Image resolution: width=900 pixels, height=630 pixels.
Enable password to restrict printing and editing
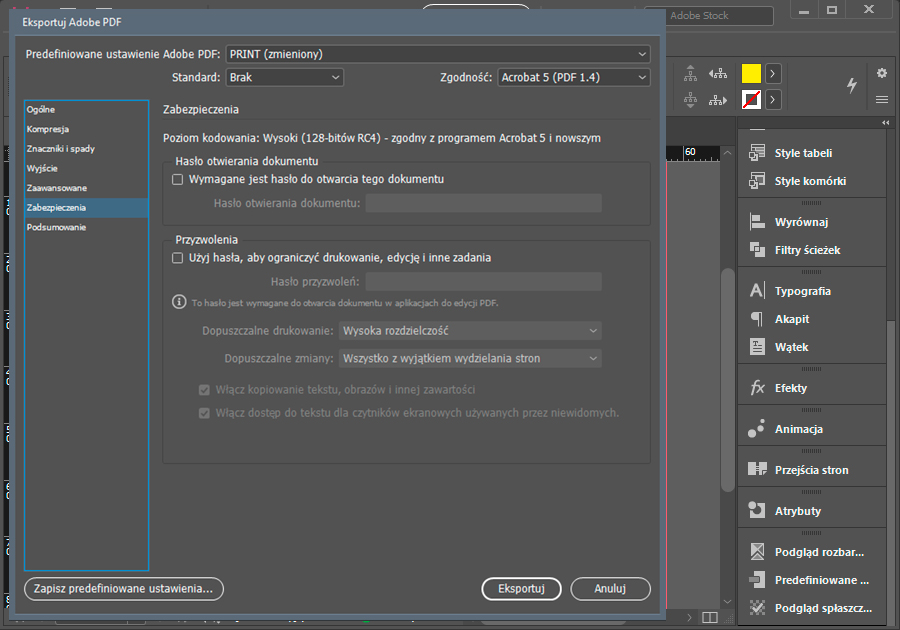[x=178, y=258]
